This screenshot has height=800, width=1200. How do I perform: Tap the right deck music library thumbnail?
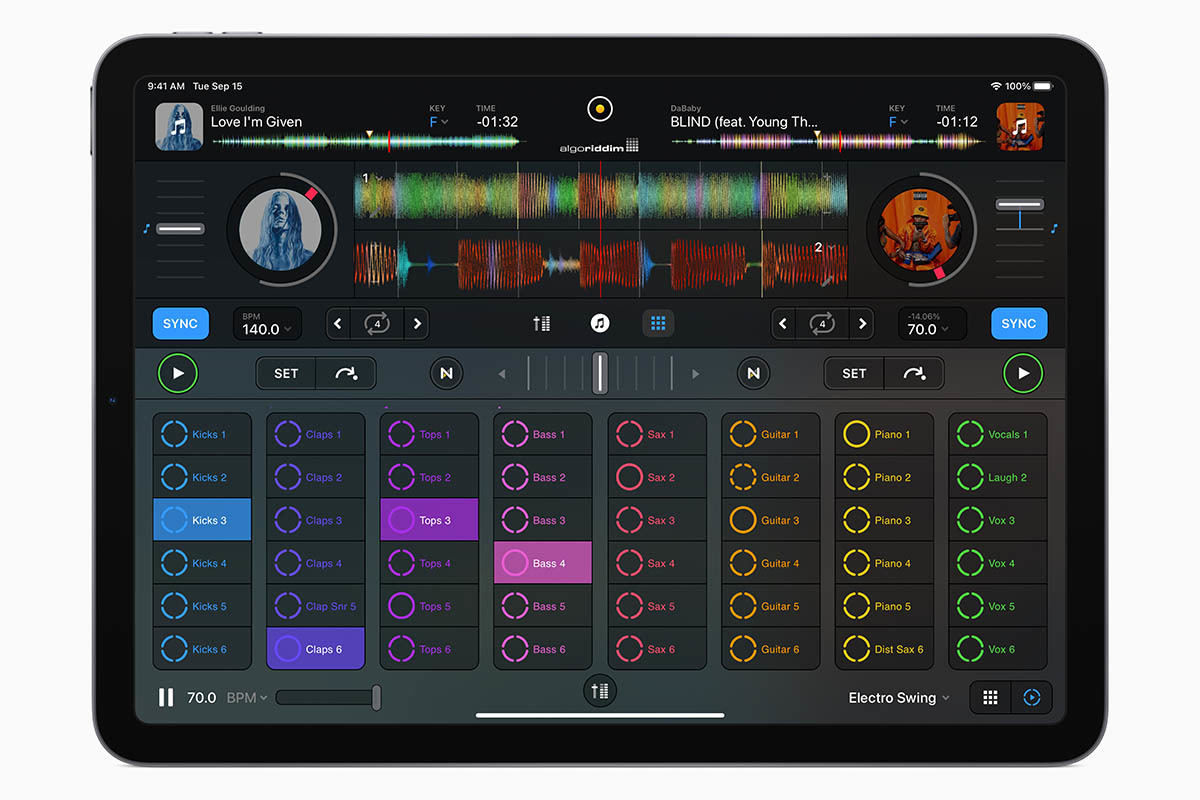pyautogui.click(x=1020, y=127)
